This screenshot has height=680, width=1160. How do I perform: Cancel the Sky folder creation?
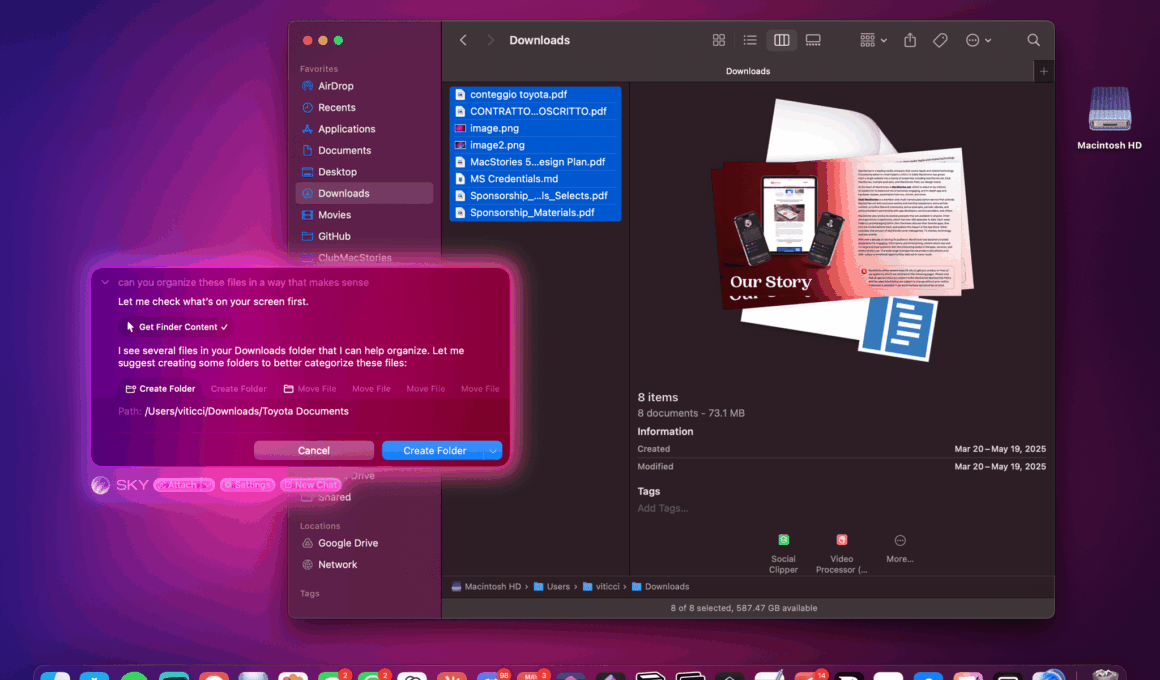tap(314, 451)
